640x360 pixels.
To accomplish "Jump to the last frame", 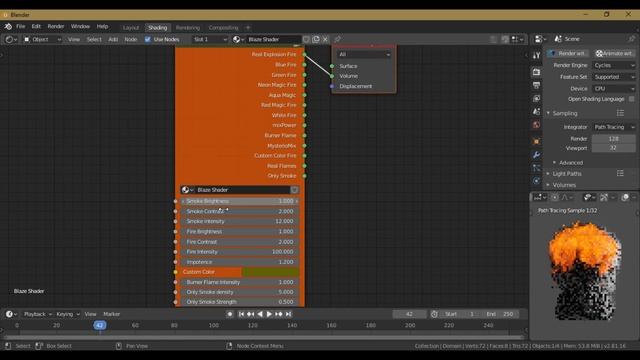I will [x=289, y=314].
